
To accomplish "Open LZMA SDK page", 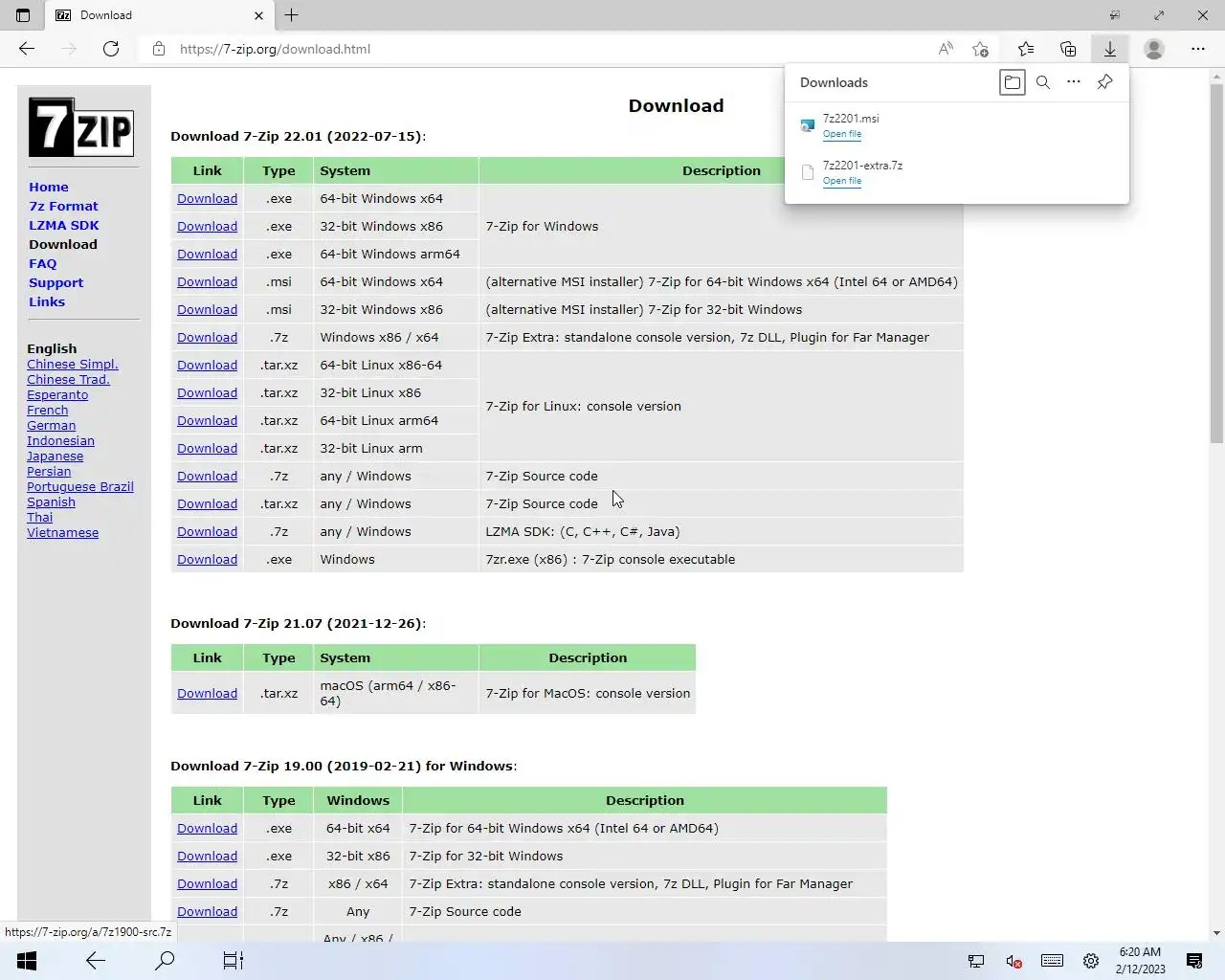I will point(64,225).
